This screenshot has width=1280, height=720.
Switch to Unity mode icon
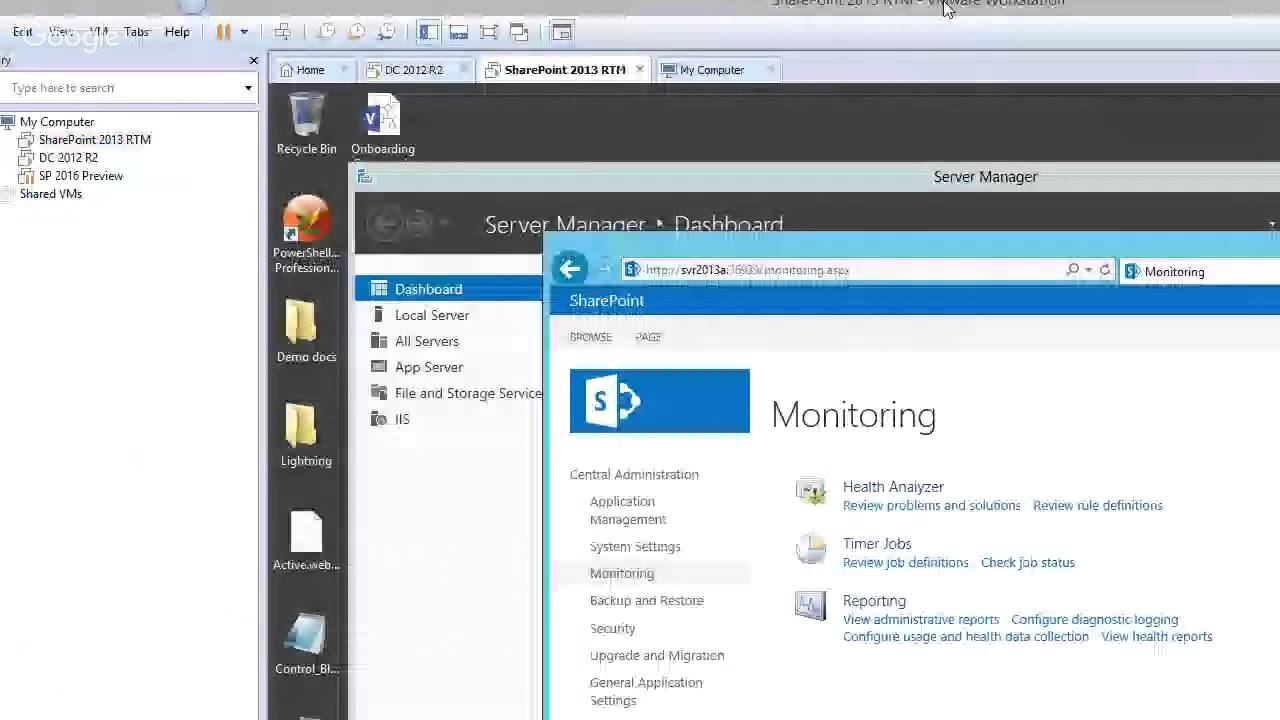(518, 32)
